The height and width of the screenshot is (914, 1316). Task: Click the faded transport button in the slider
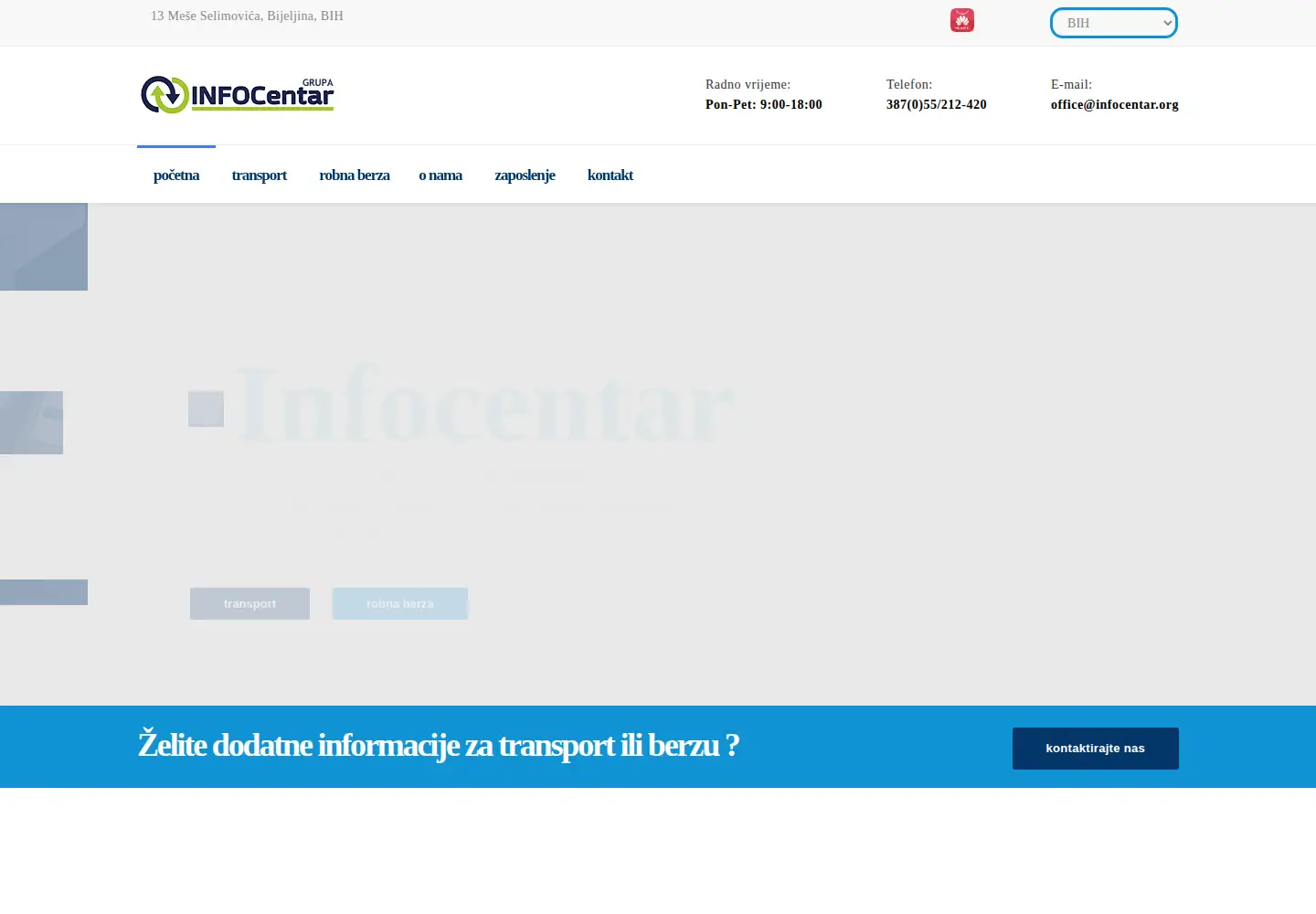coord(249,603)
